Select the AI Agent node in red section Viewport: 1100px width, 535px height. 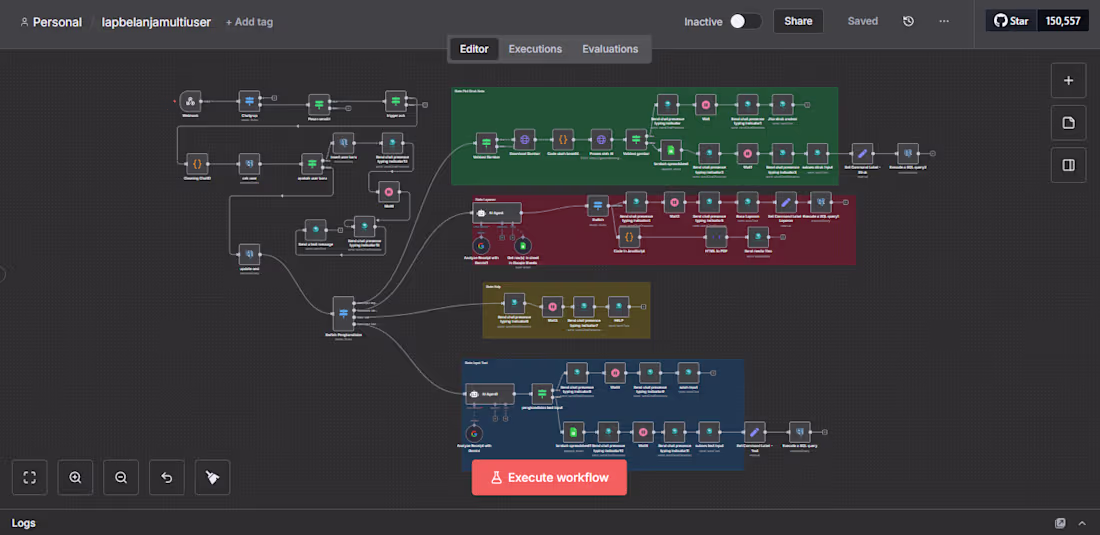[x=497, y=213]
